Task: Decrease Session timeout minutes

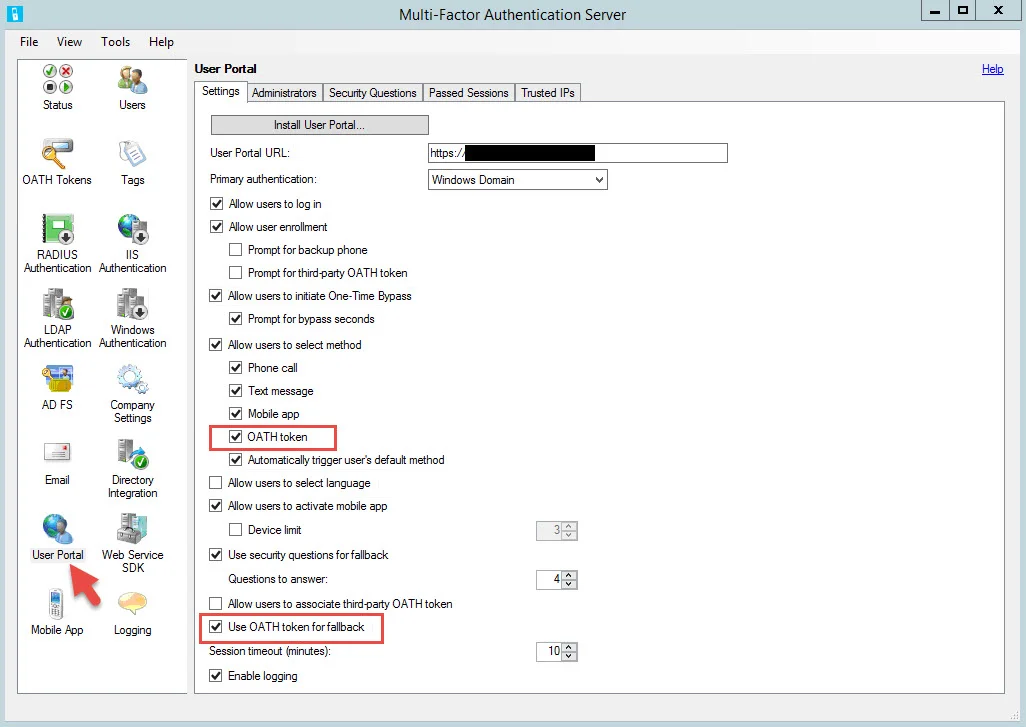Action: tap(569, 656)
